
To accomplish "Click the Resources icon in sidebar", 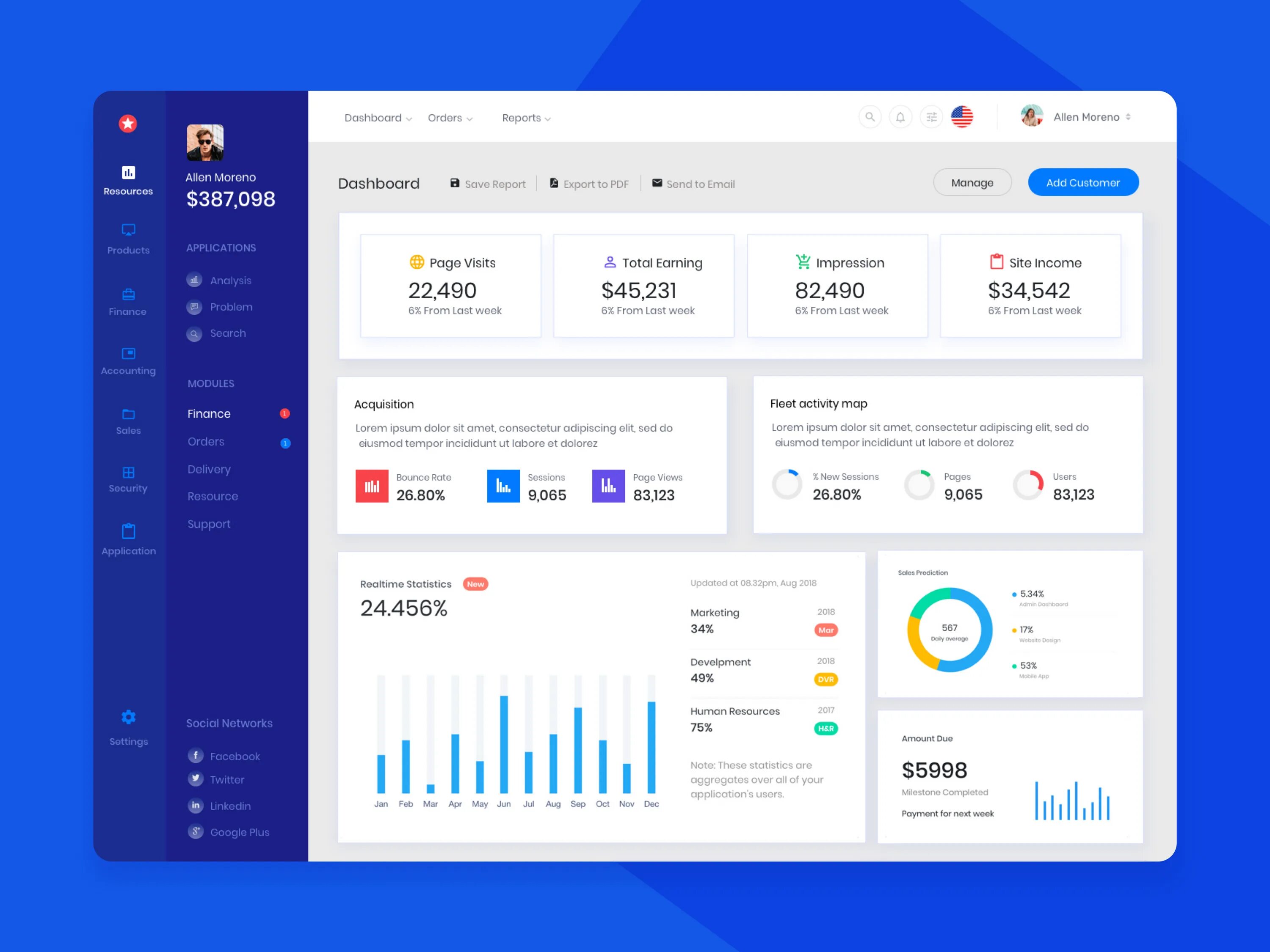I will pyautogui.click(x=128, y=172).
